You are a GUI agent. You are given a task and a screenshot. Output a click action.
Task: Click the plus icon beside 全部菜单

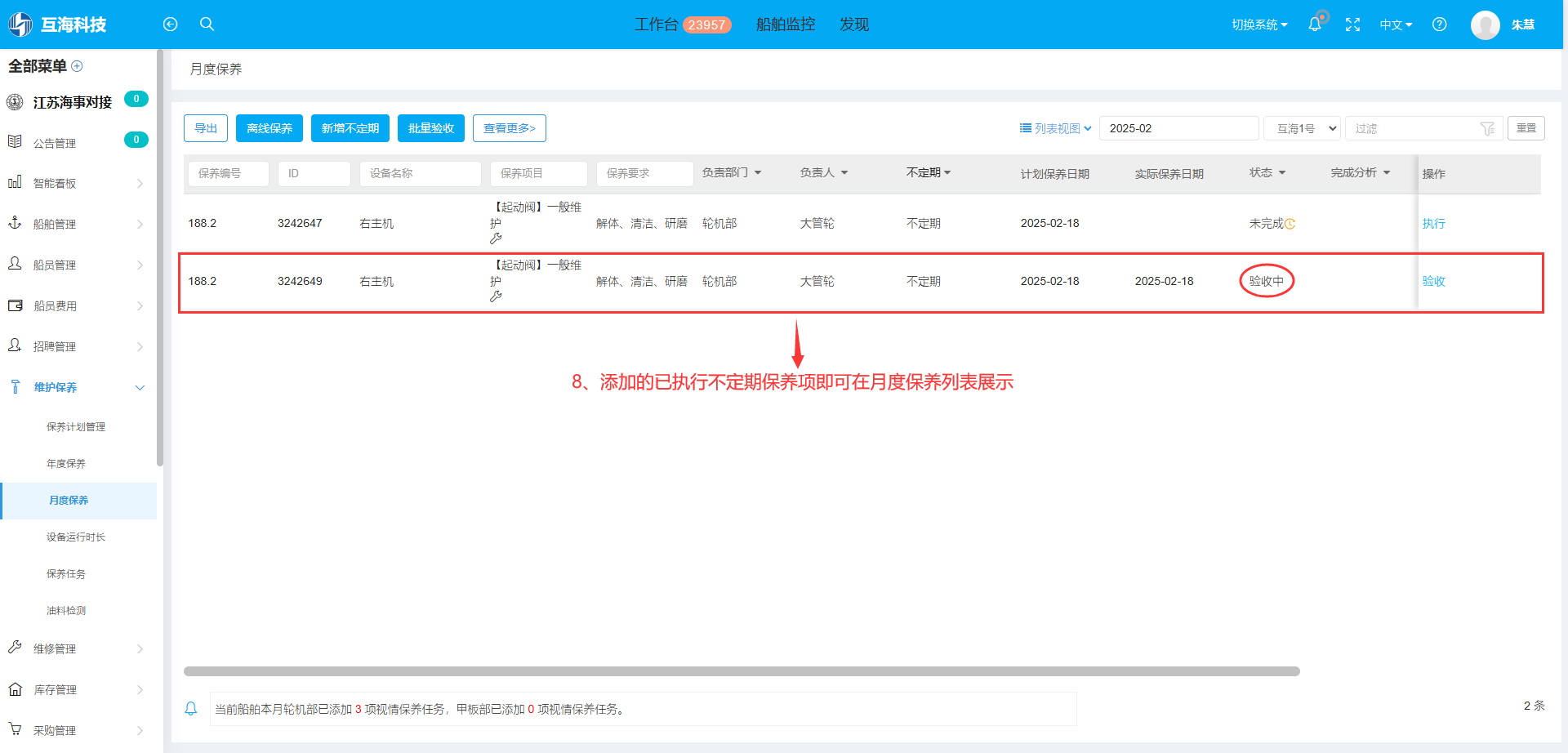pyautogui.click(x=77, y=66)
